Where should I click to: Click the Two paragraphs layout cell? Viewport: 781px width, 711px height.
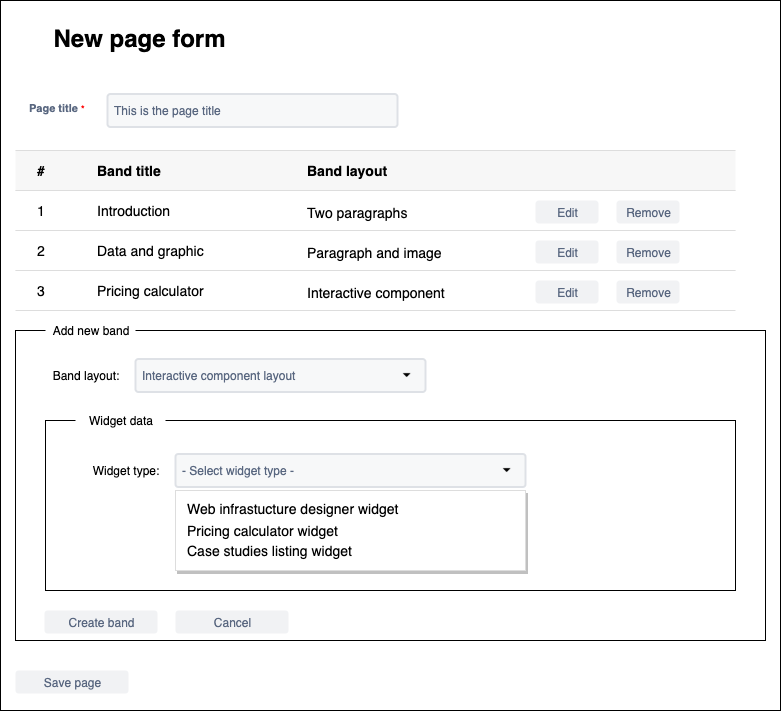pyautogui.click(x=357, y=213)
